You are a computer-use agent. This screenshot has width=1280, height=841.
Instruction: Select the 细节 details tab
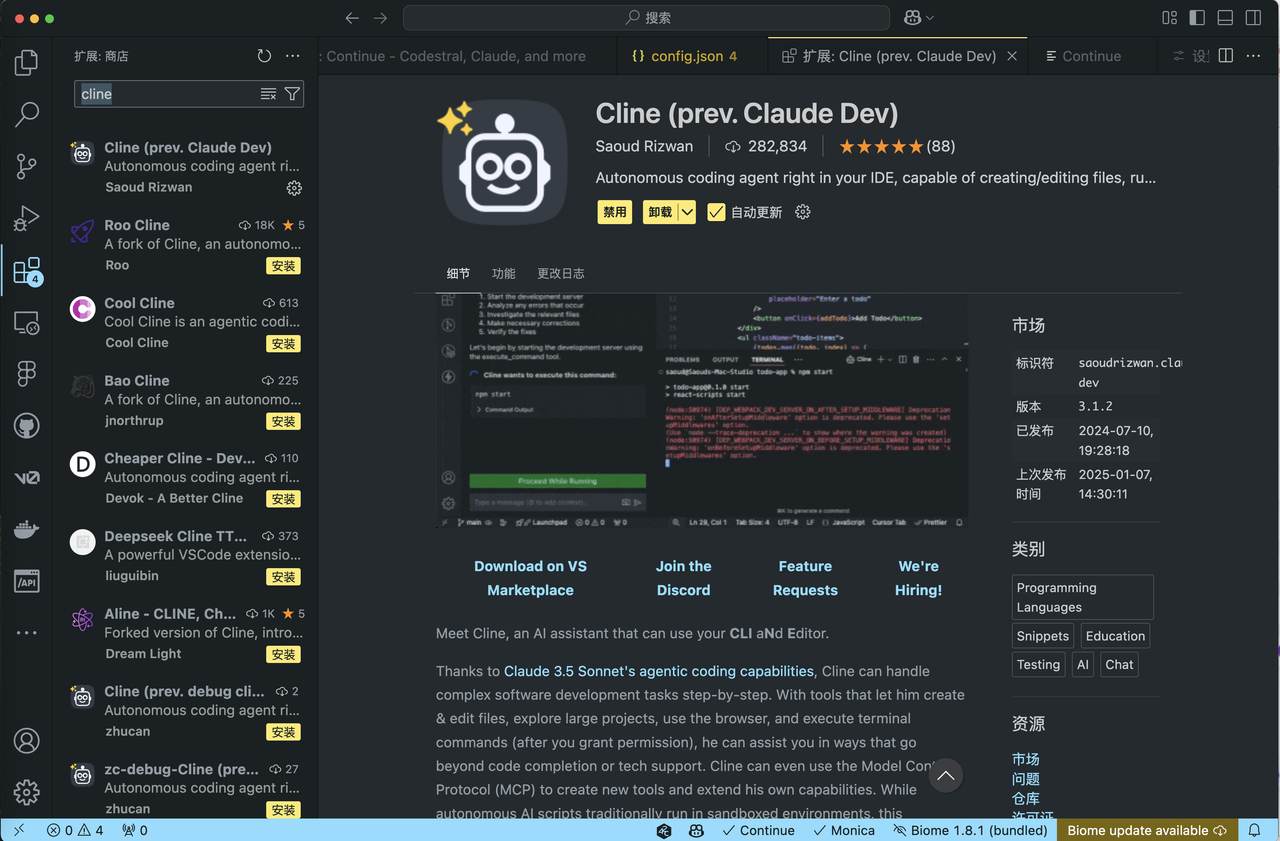click(458, 273)
